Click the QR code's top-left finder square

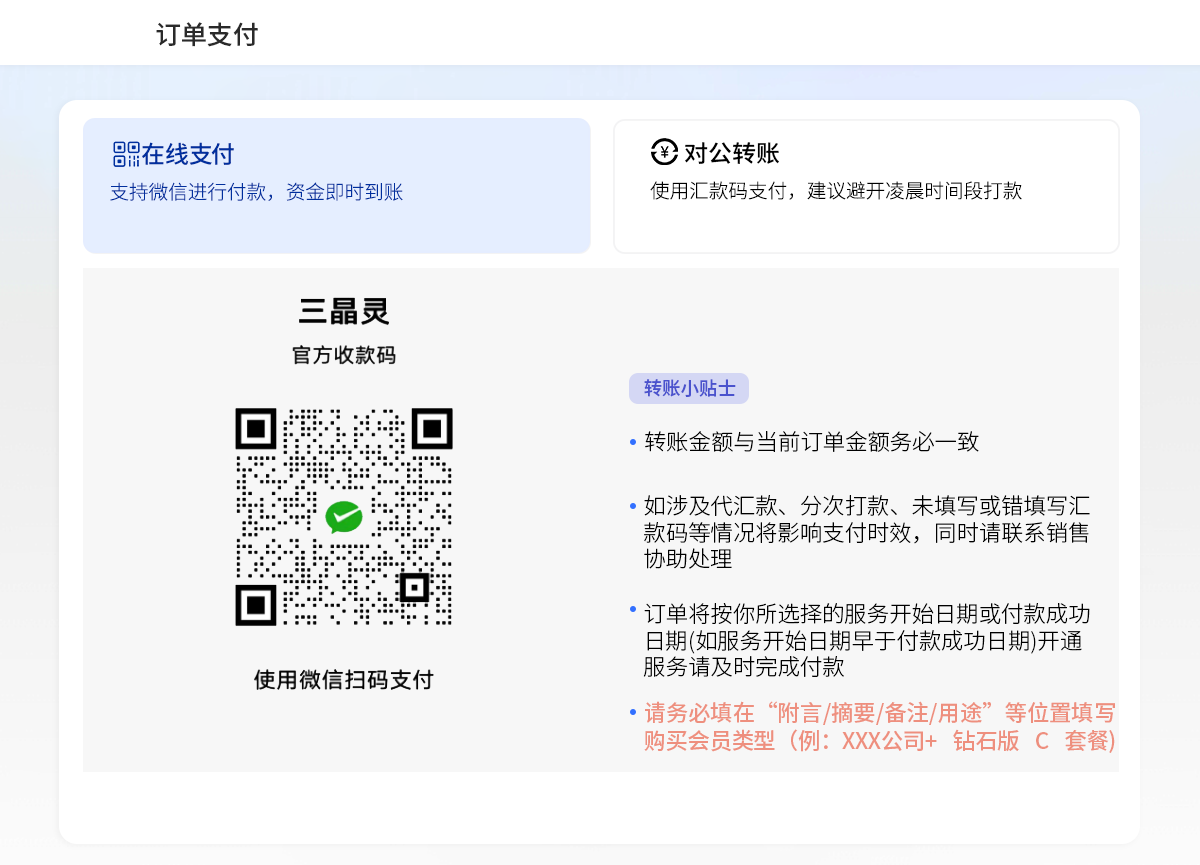click(x=256, y=429)
